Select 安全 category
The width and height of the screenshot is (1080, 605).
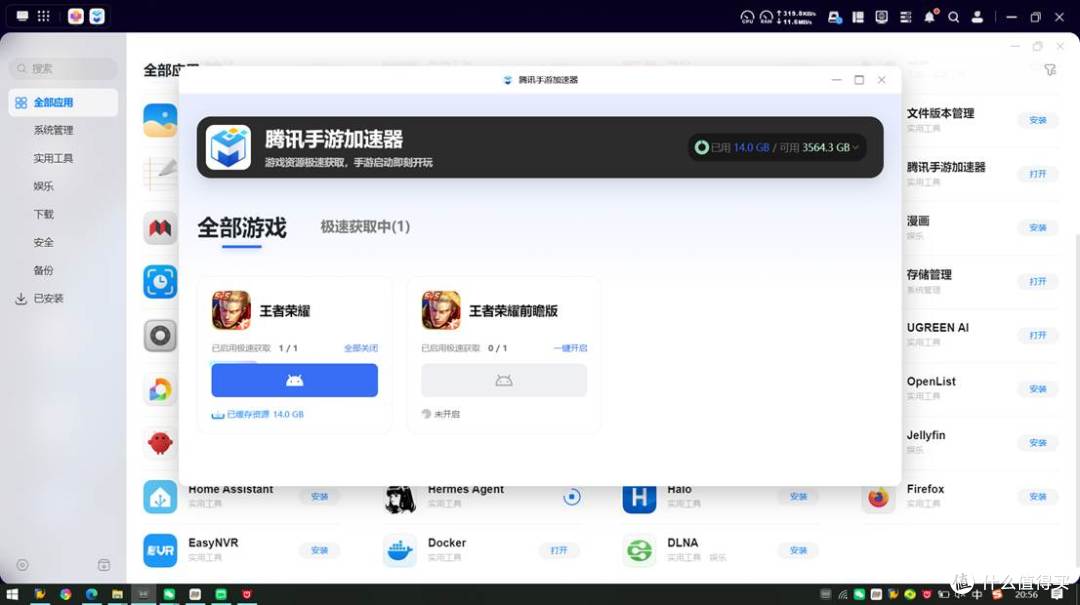[x=43, y=243]
